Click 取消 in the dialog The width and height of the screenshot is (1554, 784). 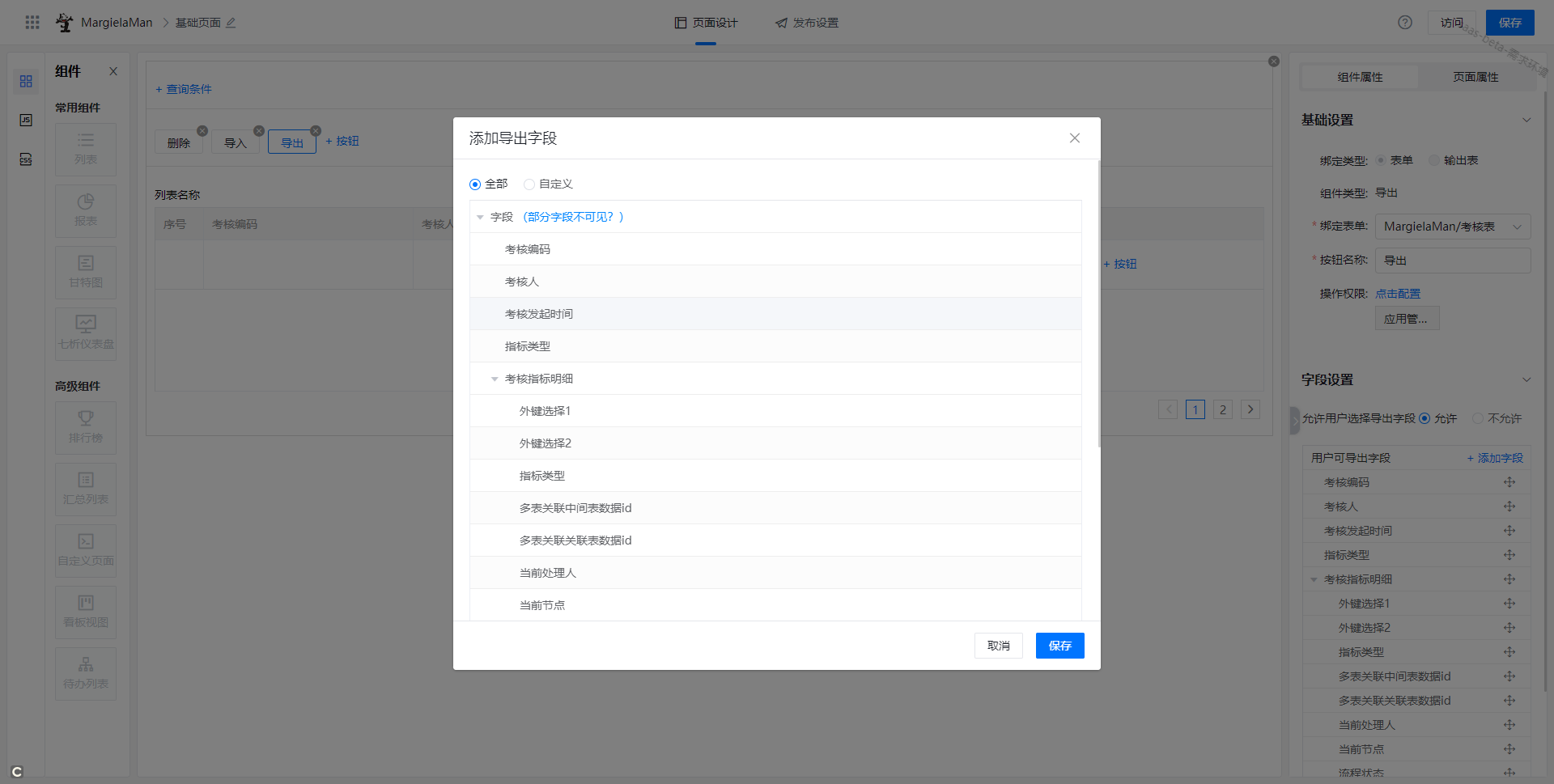(999, 646)
